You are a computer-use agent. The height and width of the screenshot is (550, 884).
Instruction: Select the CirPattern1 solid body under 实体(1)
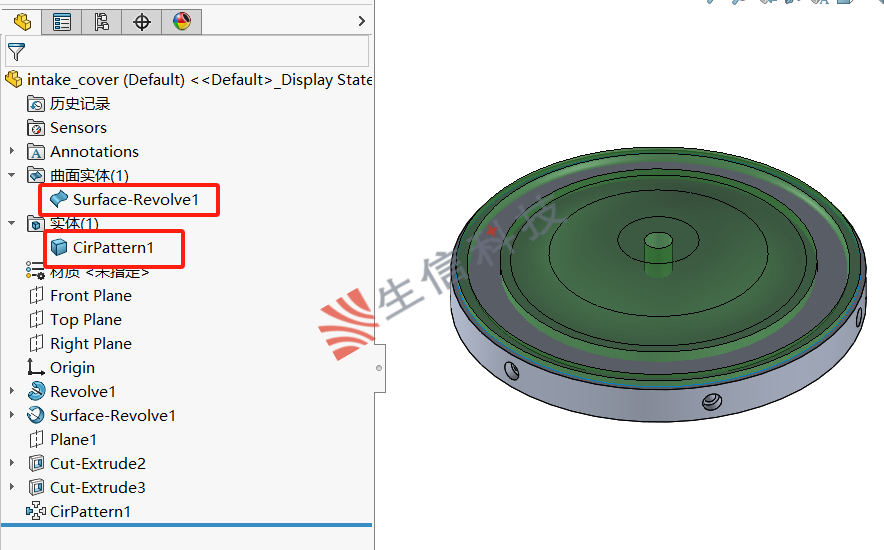[x=114, y=248]
